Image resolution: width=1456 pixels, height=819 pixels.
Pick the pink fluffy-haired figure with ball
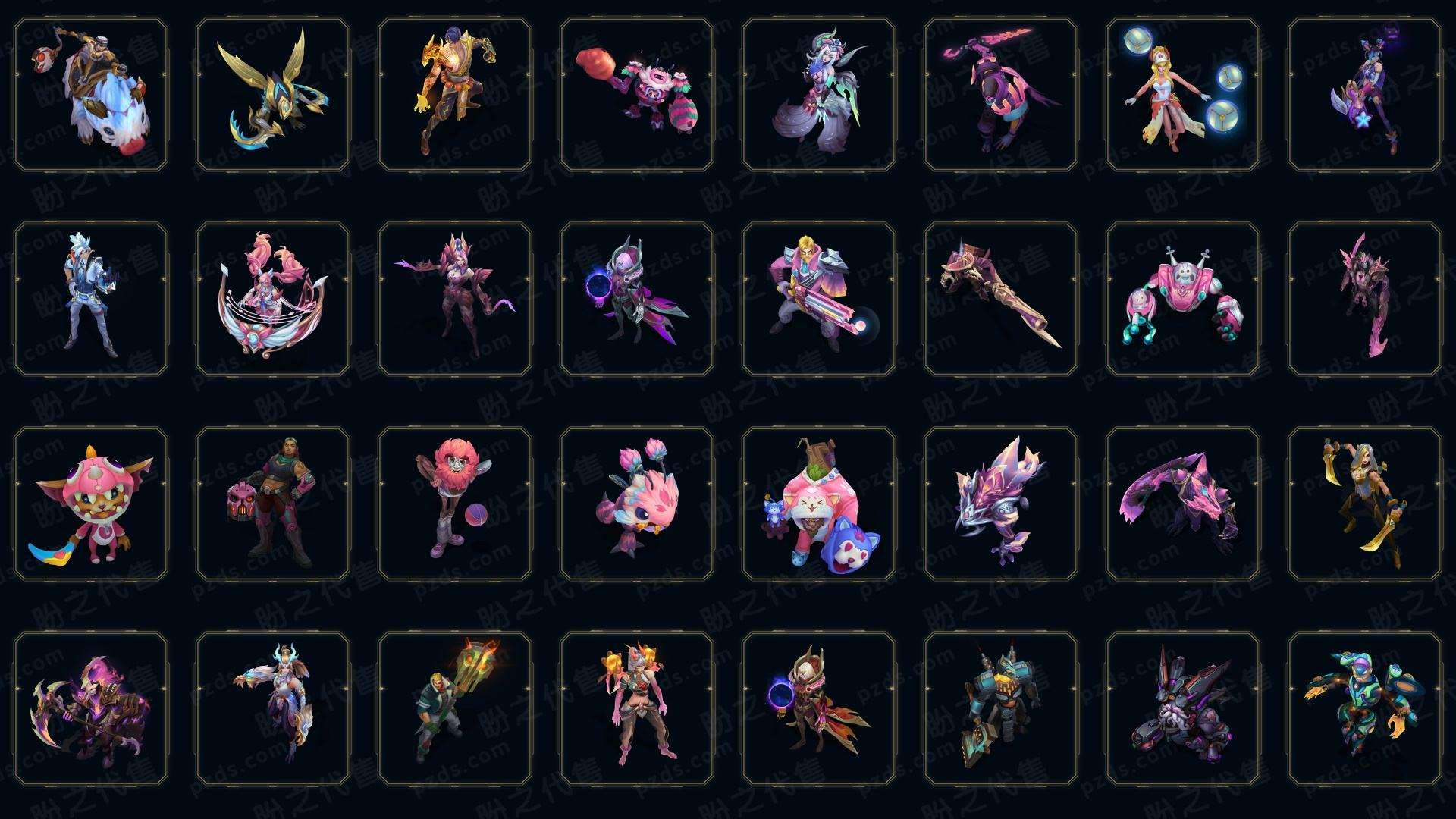(455, 504)
